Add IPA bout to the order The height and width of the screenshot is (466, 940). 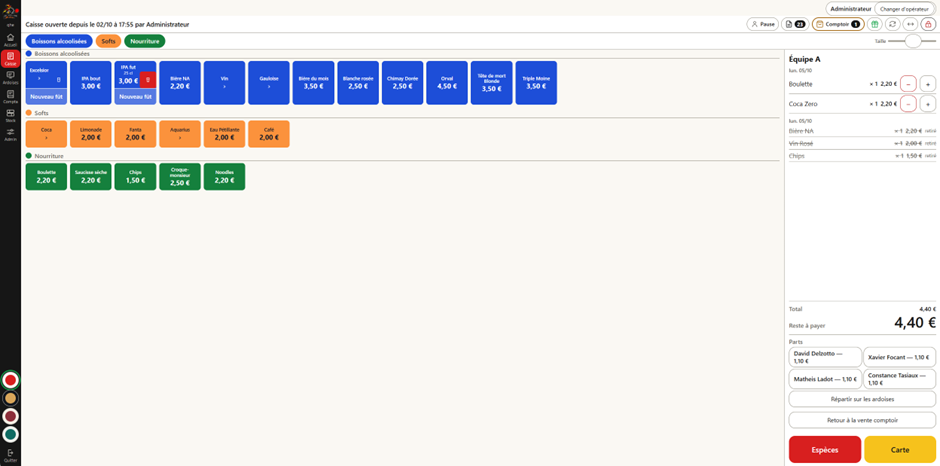pyautogui.click(x=91, y=83)
